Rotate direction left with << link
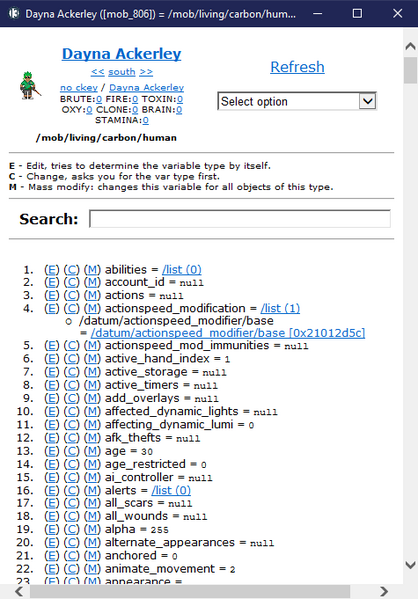The width and height of the screenshot is (418, 599). coord(97,72)
